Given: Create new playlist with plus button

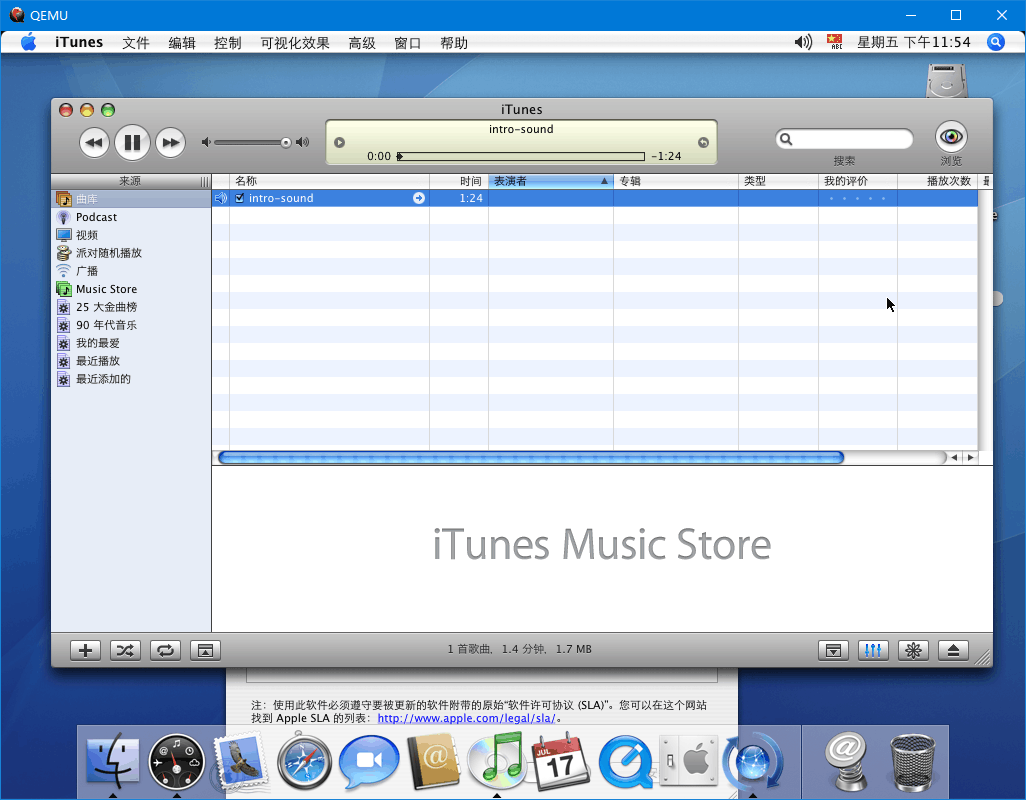Looking at the screenshot, I should click(85, 650).
